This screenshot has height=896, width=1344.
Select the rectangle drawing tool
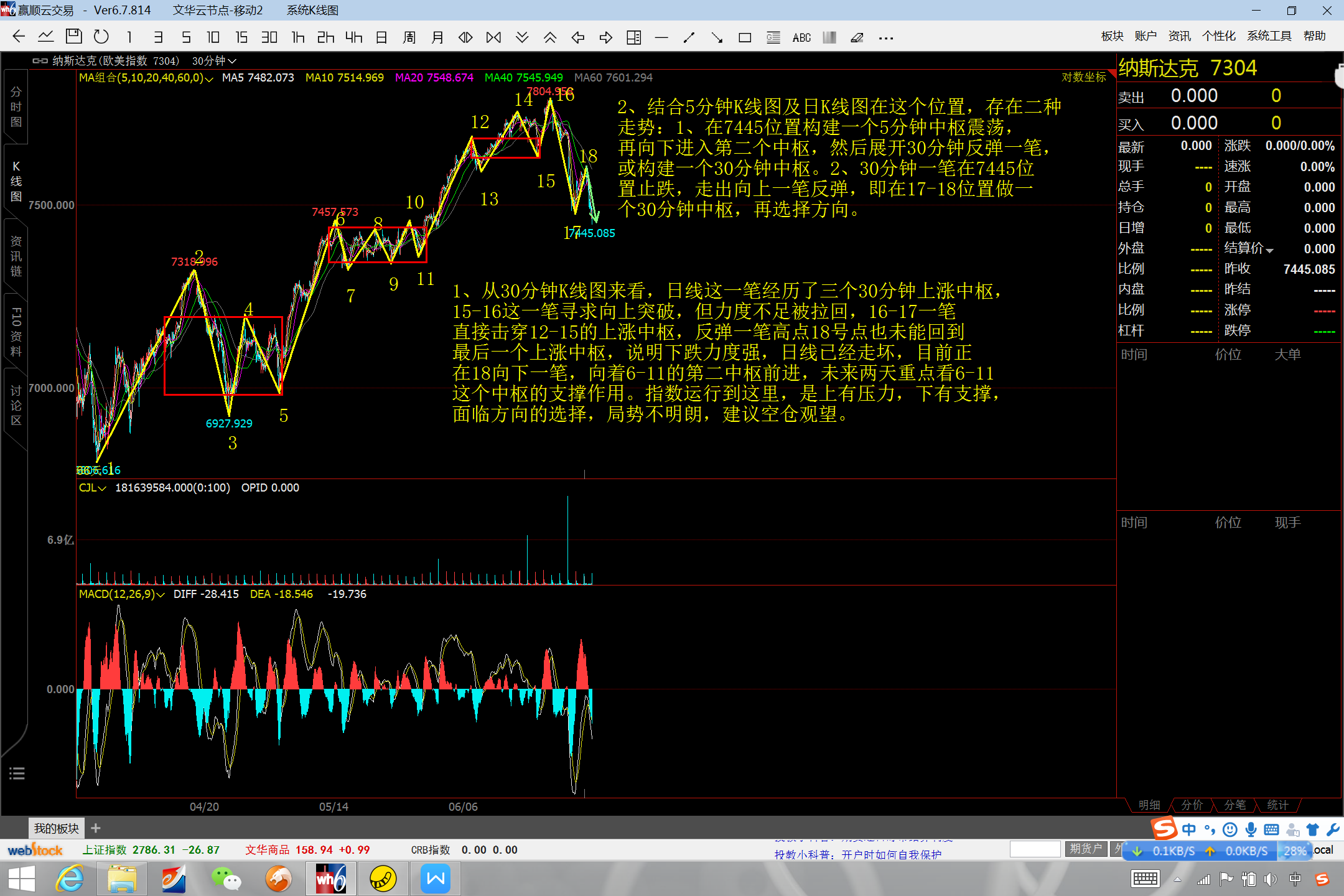[745, 38]
